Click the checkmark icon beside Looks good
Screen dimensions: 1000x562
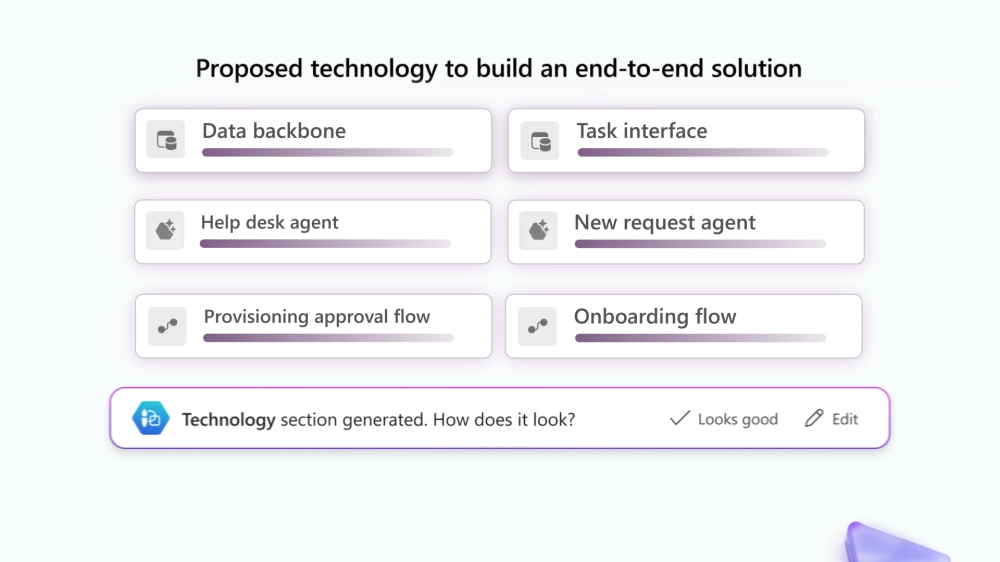(680, 418)
